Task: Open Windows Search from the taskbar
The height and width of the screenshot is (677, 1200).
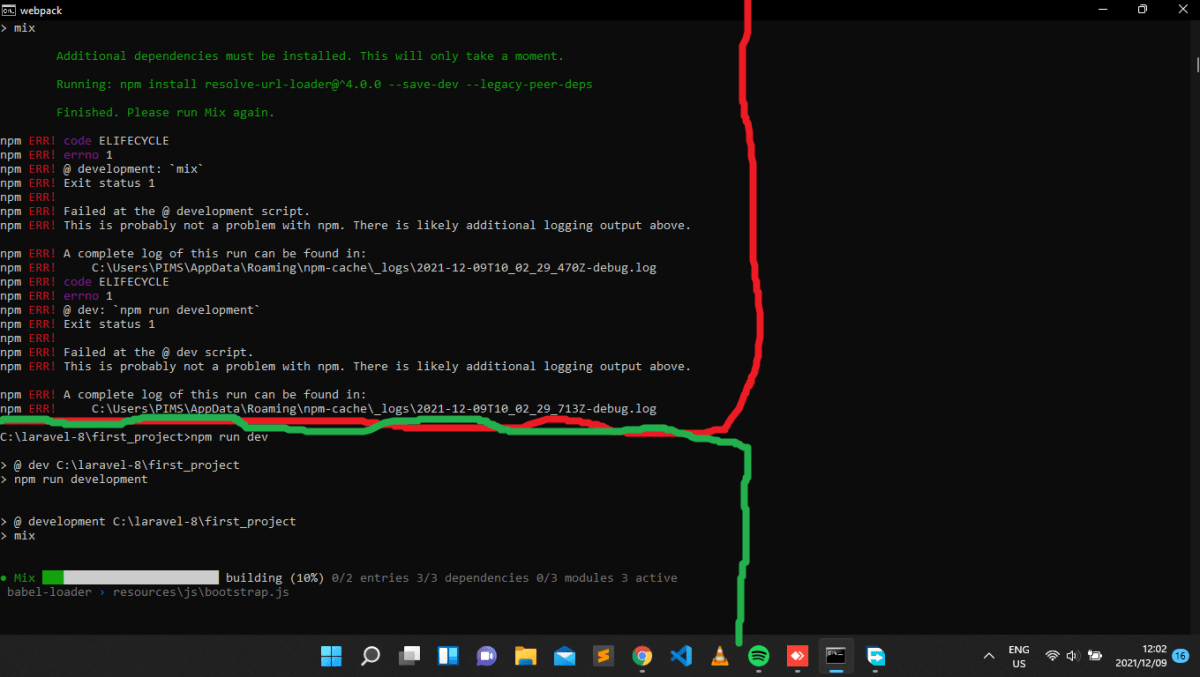Action: pyautogui.click(x=370, y=656)
